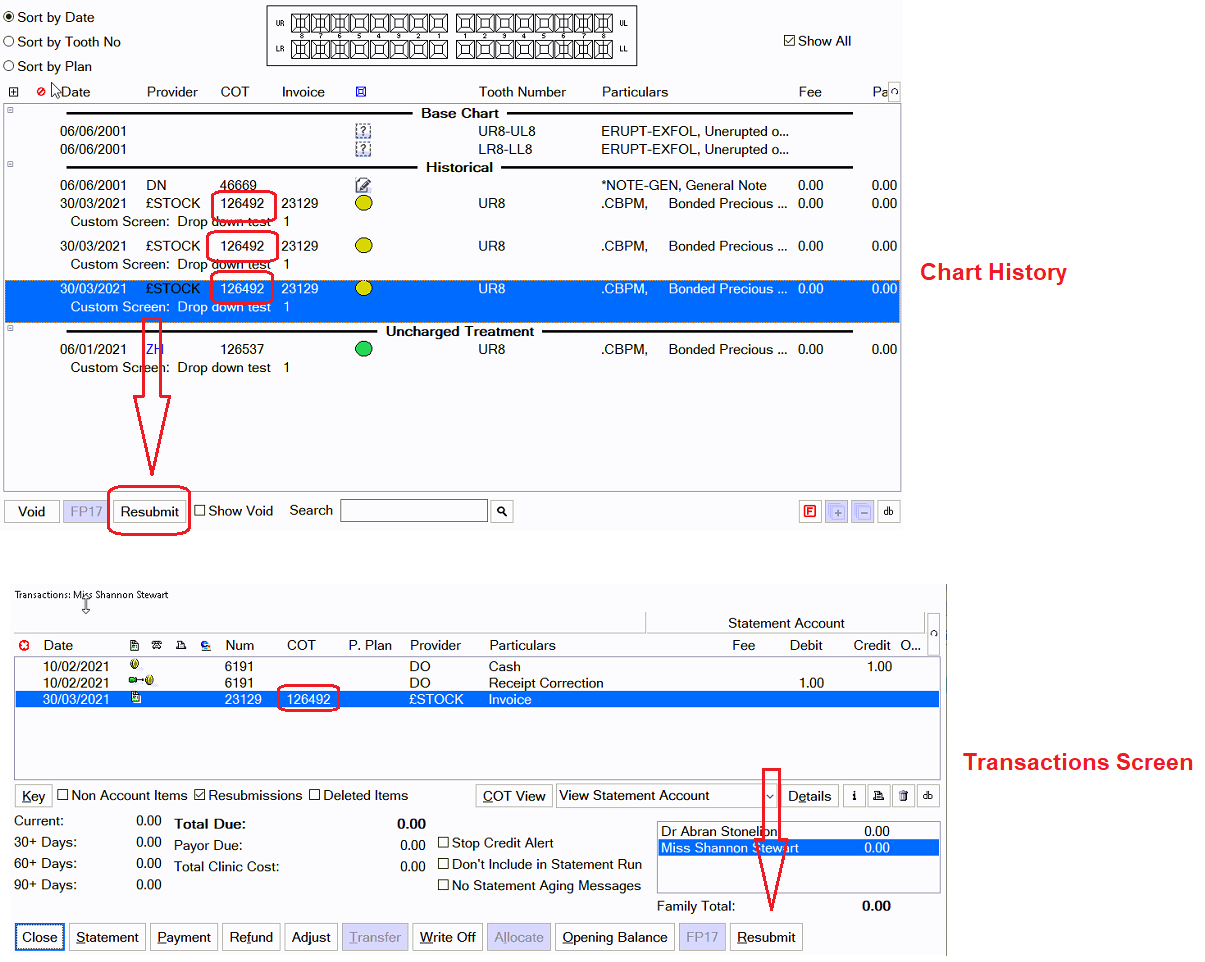The width and height of the screenshot is (1205, 962).
Task: Click into the chart history Search field
Action: pyautogui.click(x=413, y=511)
